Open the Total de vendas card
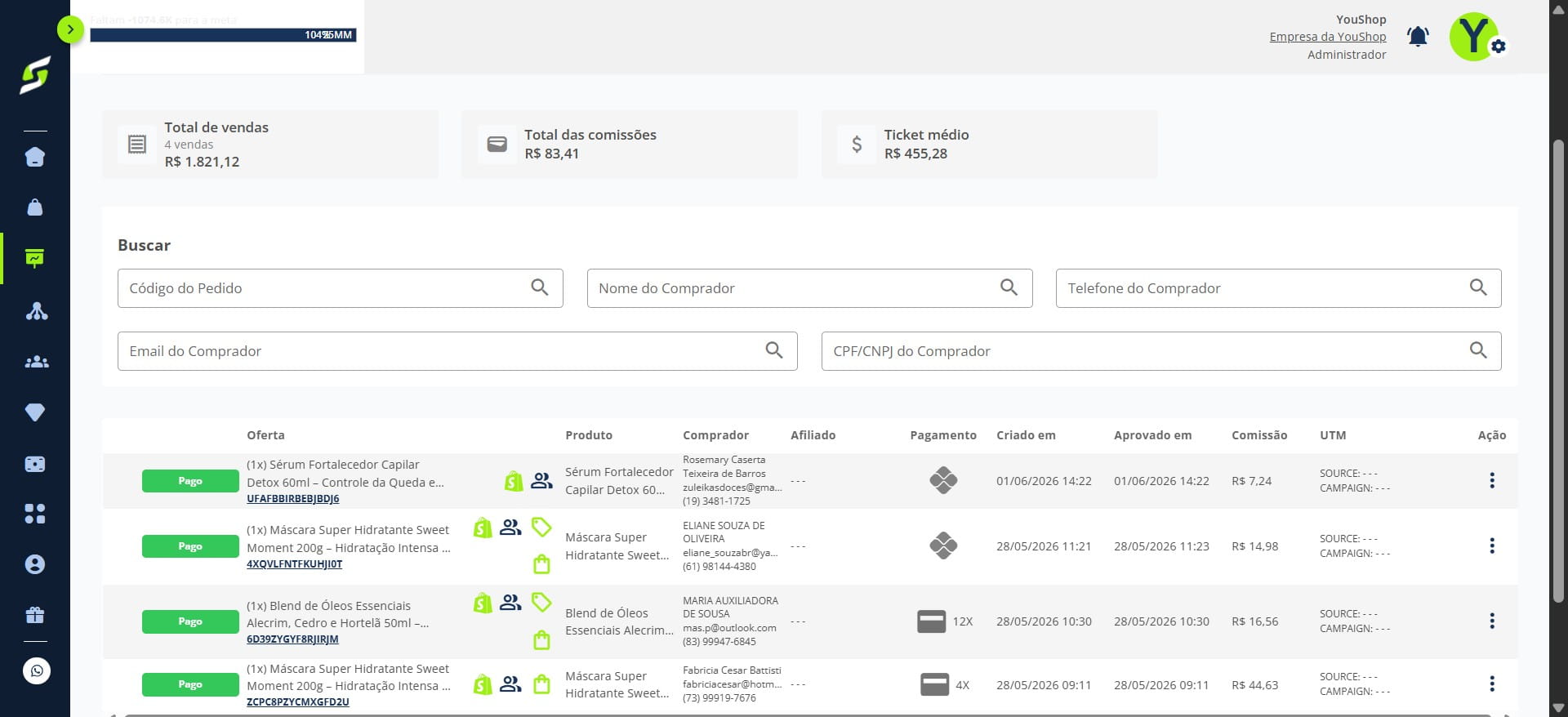The width and height of the screenshot is (1568, 717). pos(270,145)
